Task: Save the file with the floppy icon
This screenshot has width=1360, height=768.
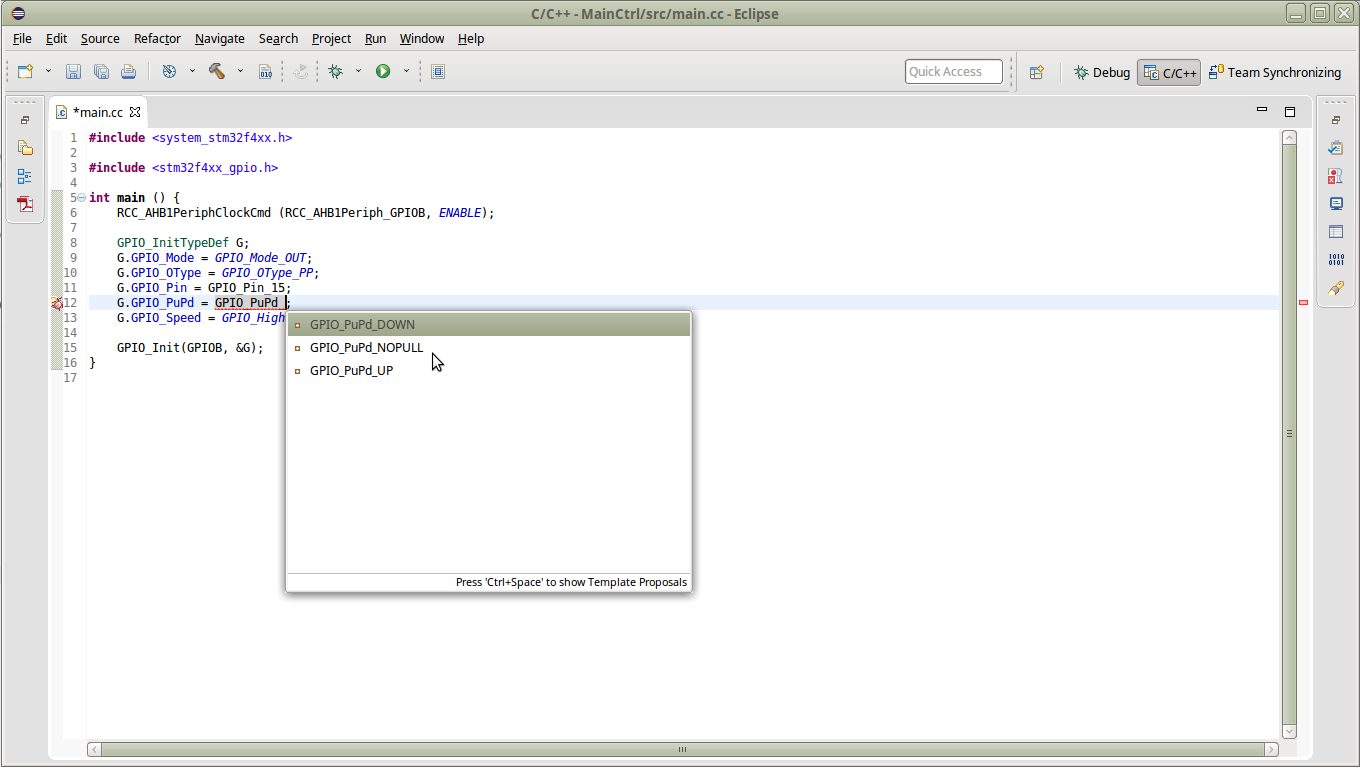Action: point(73,72)
